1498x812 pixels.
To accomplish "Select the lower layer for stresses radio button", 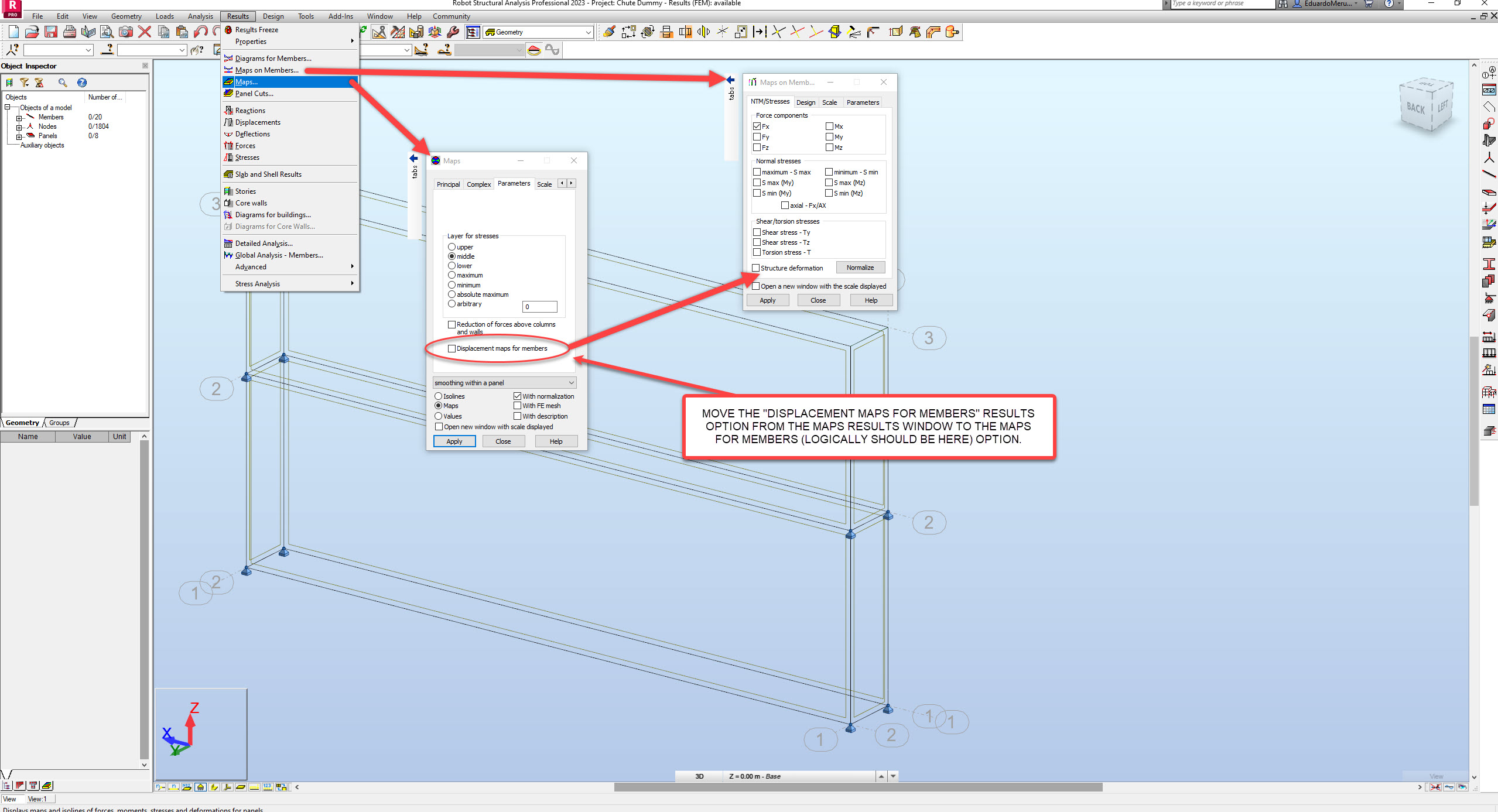I will click(452, 265).
